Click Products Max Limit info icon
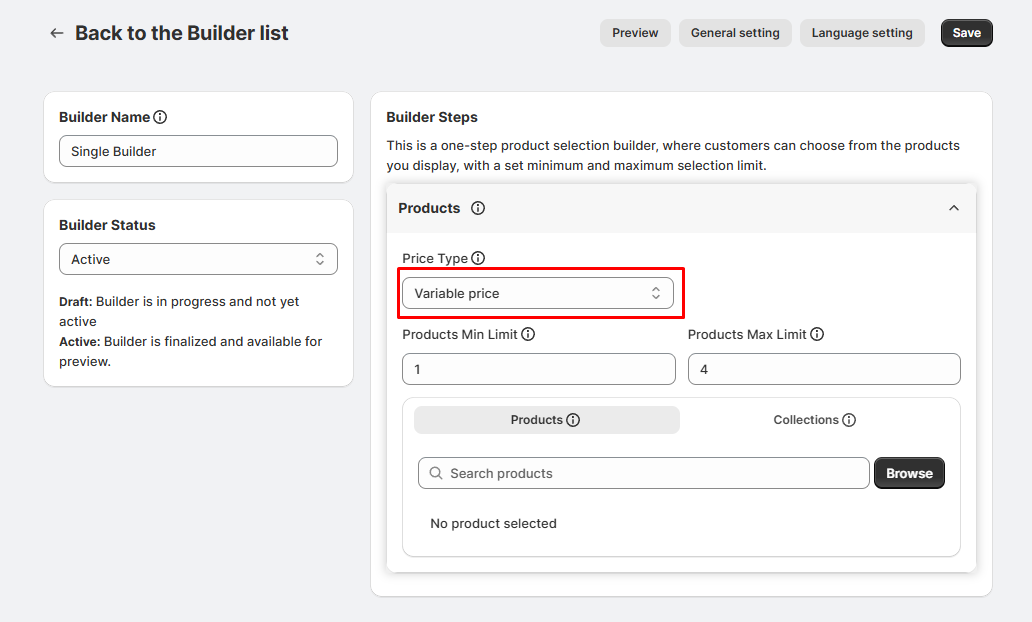The height and width of the screenshot is (622, 1032). [x=817, y=334]
